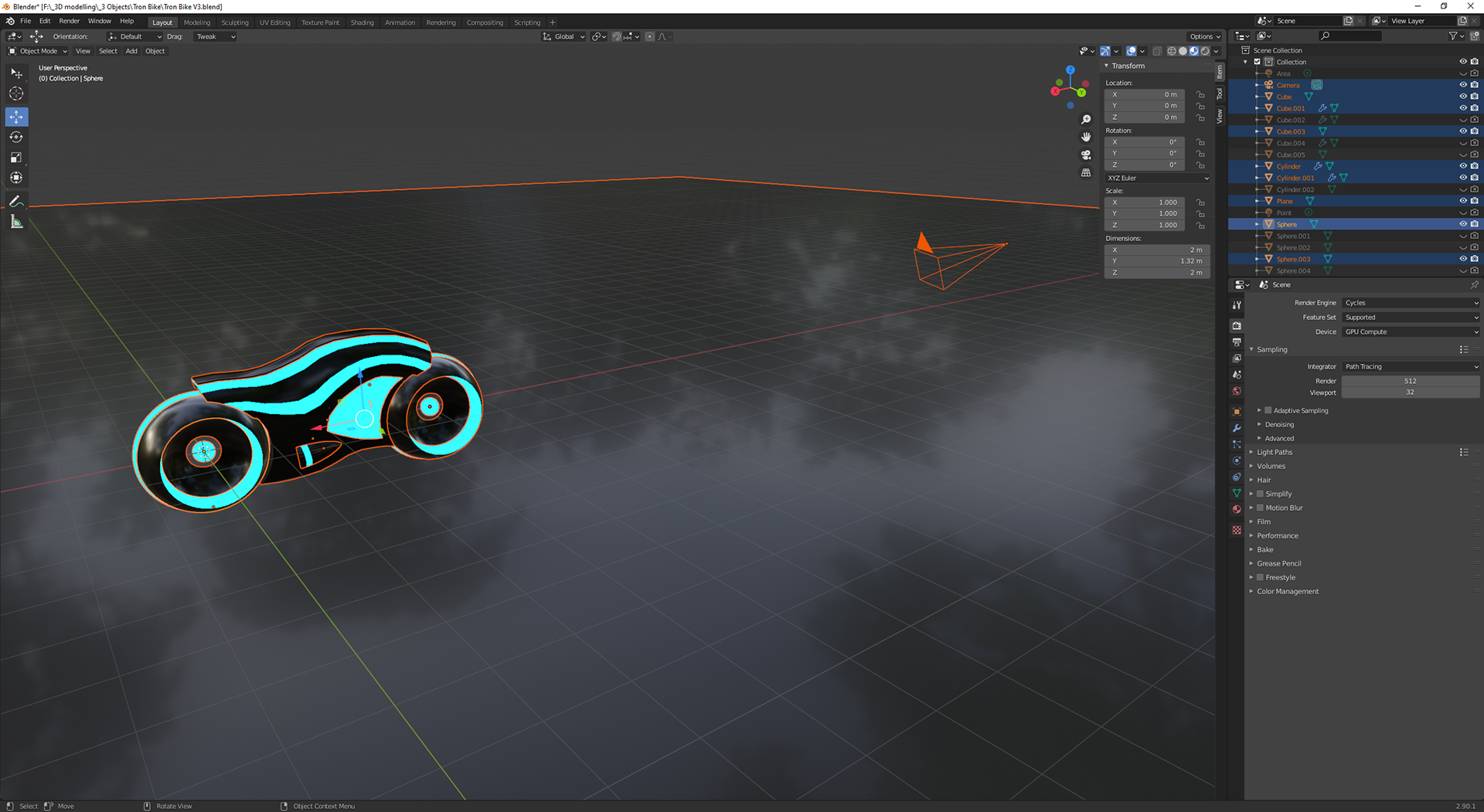Add new workspace with plus button
Viewport: 1484px width, 812px height.
pos(553,22)
